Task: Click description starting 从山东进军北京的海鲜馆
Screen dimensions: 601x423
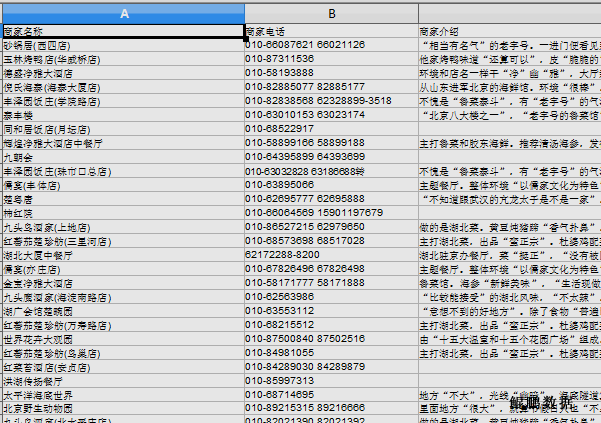Action: [x=510, y=87]
